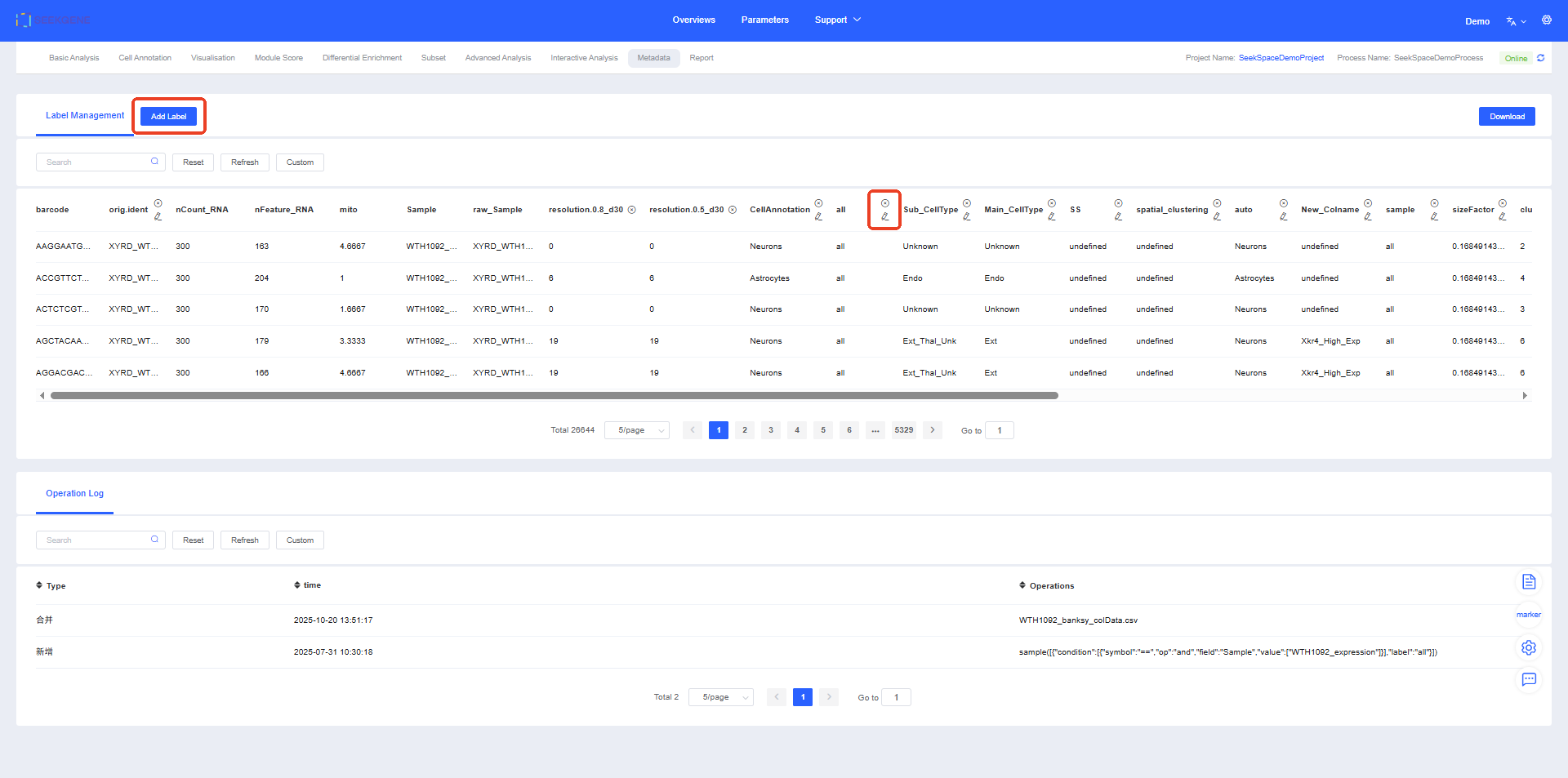
Task: Sort operation log by time
Action: (x=307, y=585)
